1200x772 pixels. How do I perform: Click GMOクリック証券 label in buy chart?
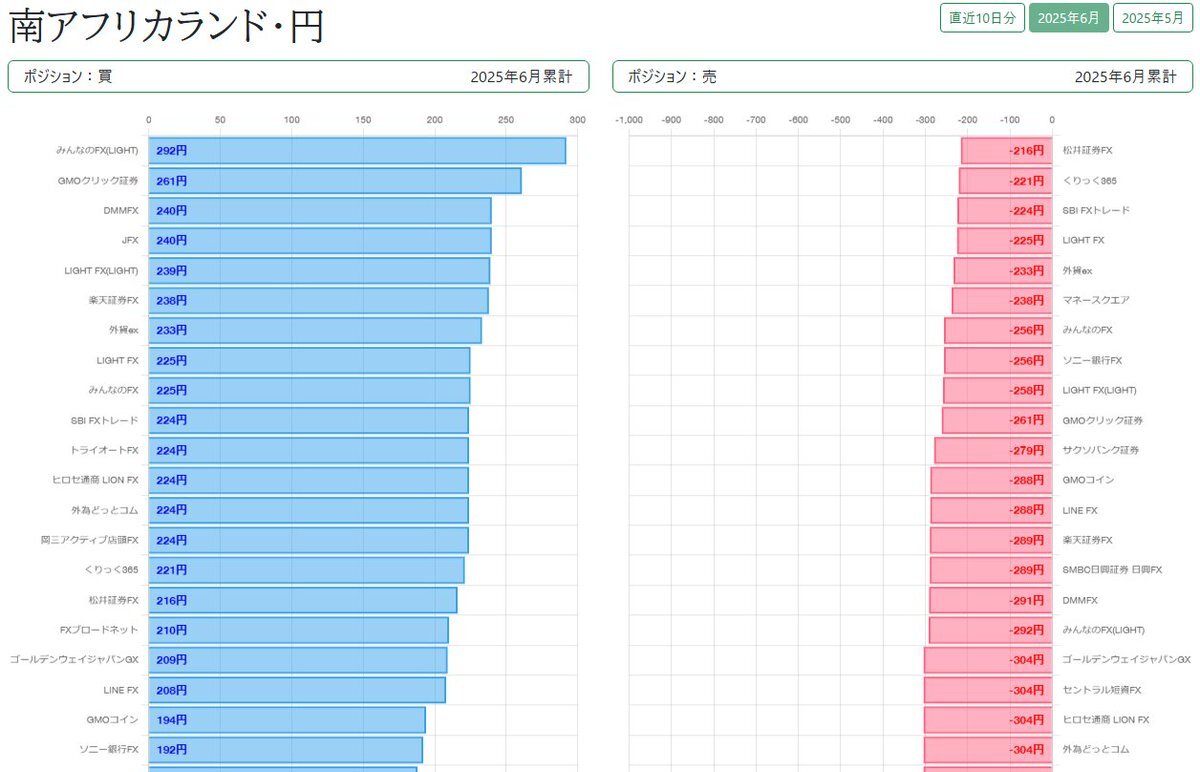point(98,181)
